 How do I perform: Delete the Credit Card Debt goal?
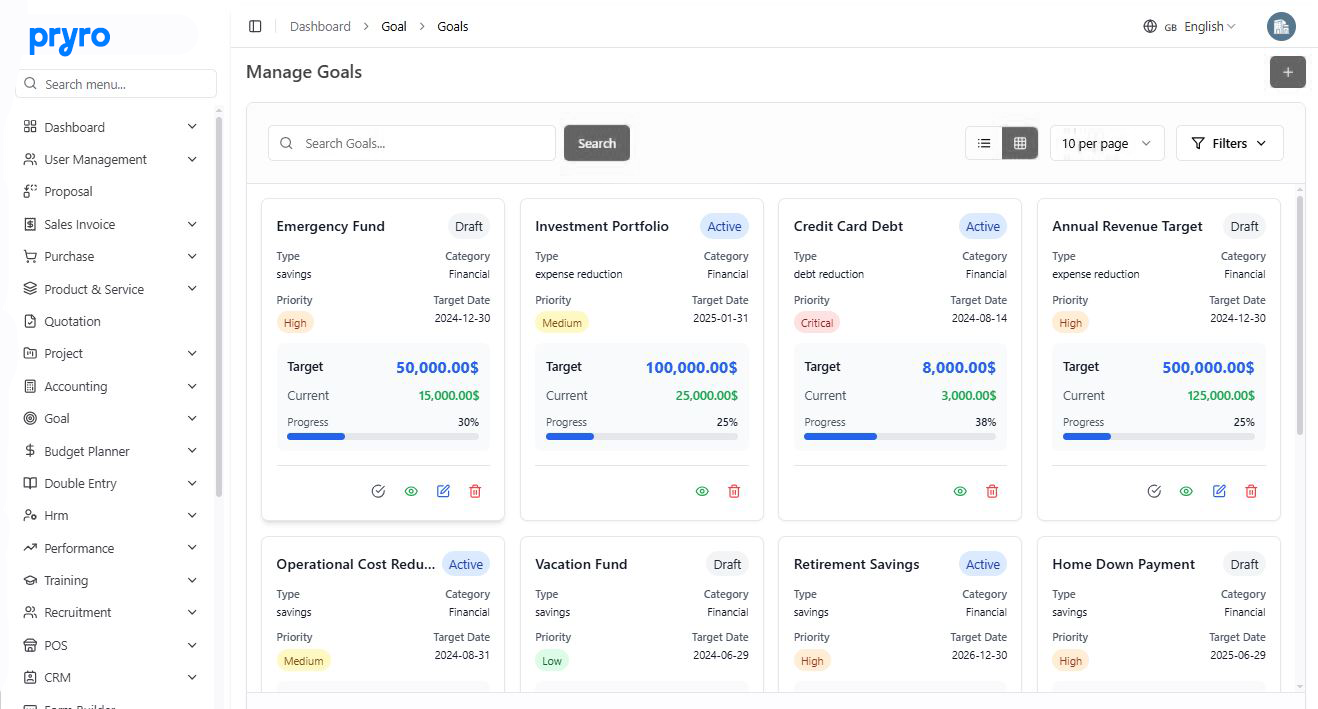(x=992, y=491)
